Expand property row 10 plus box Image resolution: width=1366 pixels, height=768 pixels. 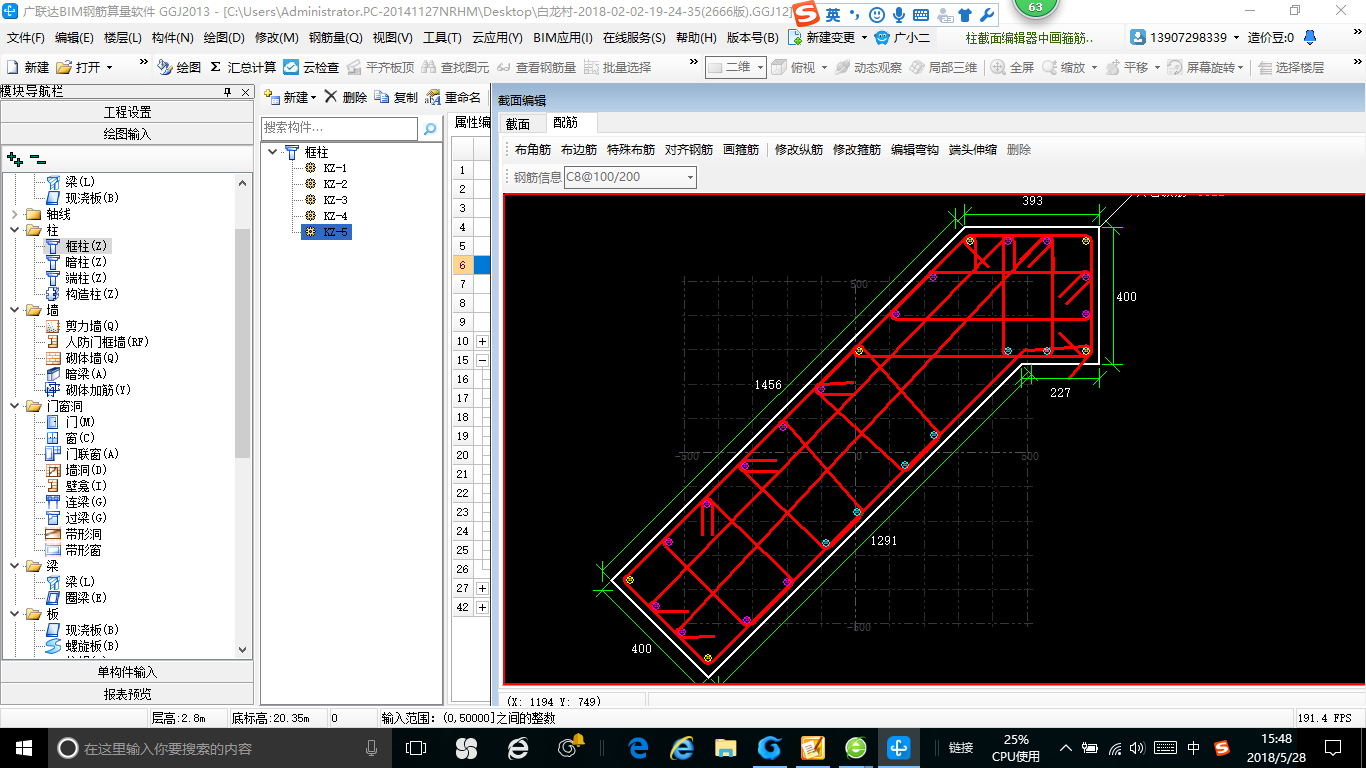pos(482,341)
